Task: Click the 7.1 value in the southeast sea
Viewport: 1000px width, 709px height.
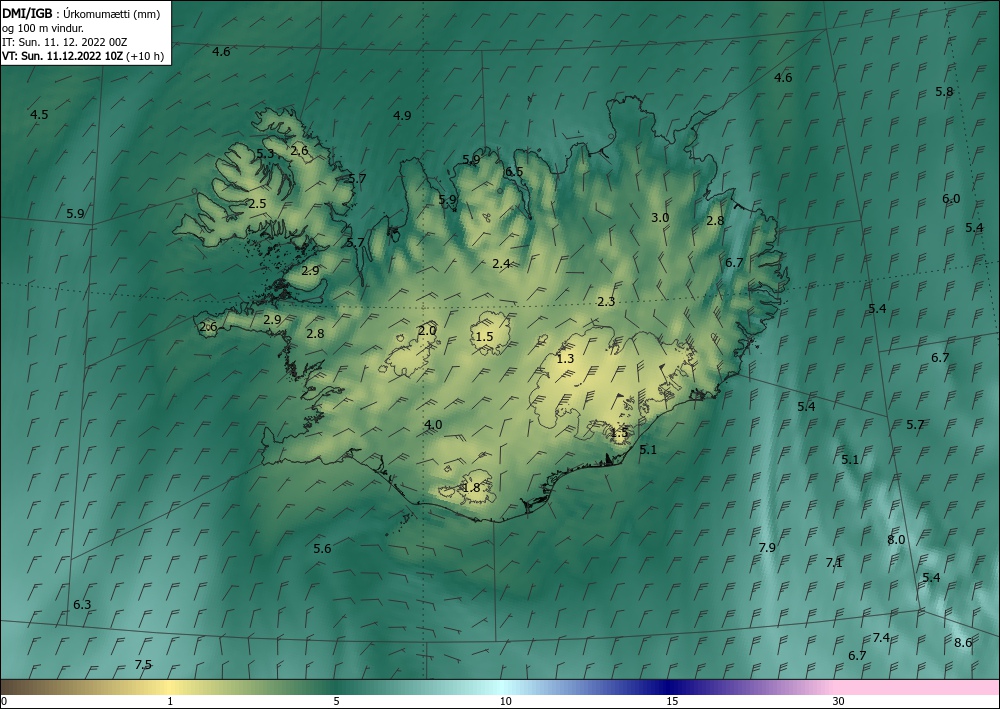Action: tap(834, 563)
